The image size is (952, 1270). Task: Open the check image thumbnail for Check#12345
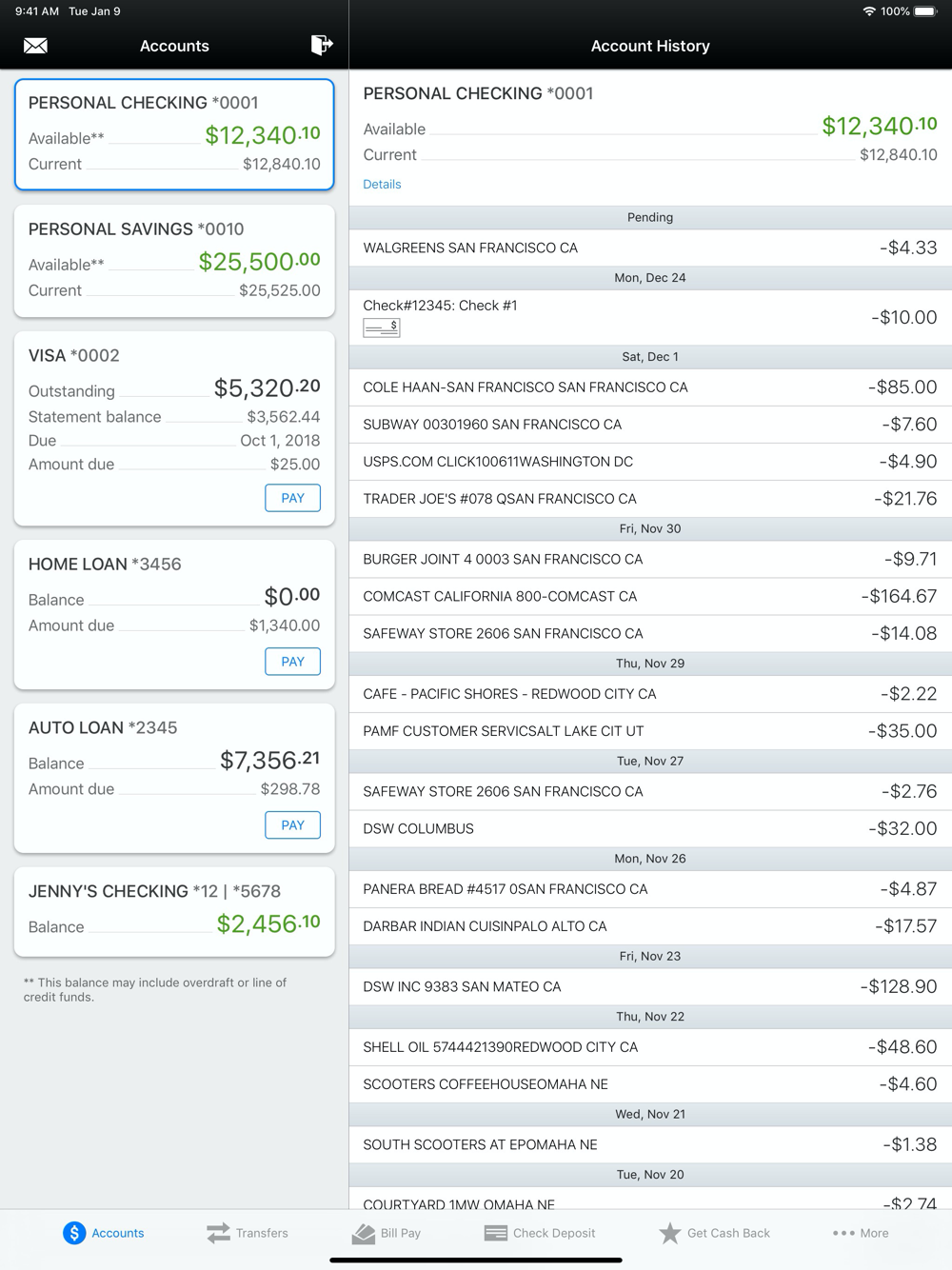pyautogui.click(x=381, y=327)
